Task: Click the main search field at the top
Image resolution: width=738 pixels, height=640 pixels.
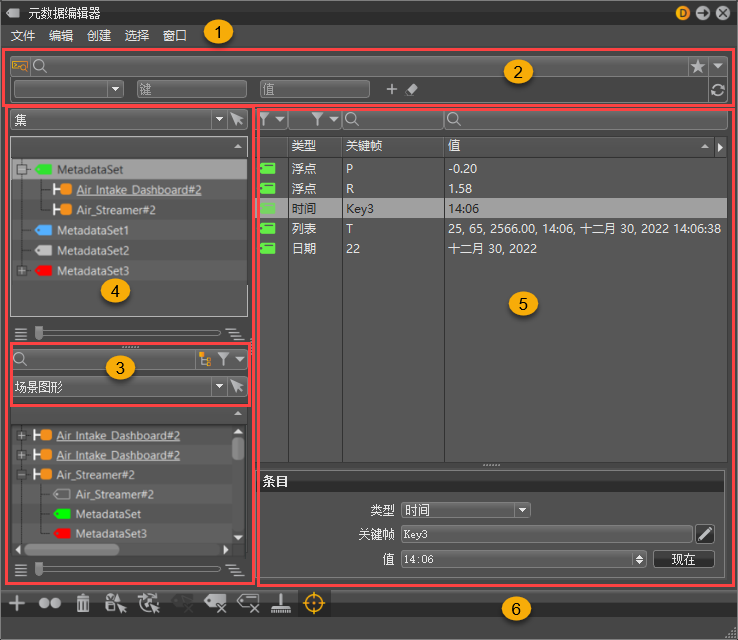Action: coord(360,66)
